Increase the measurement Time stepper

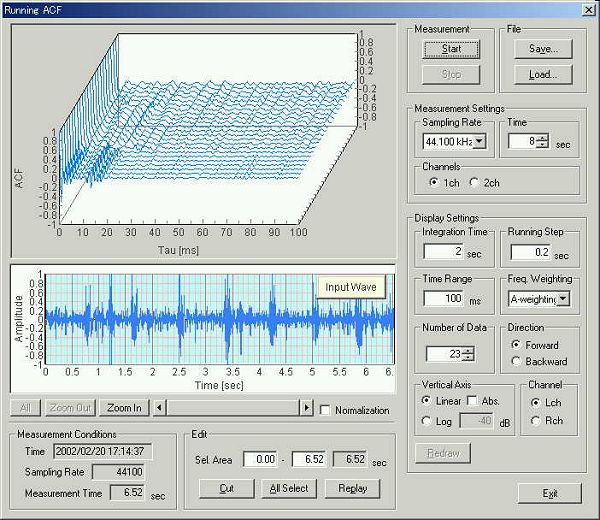(542, 138)
